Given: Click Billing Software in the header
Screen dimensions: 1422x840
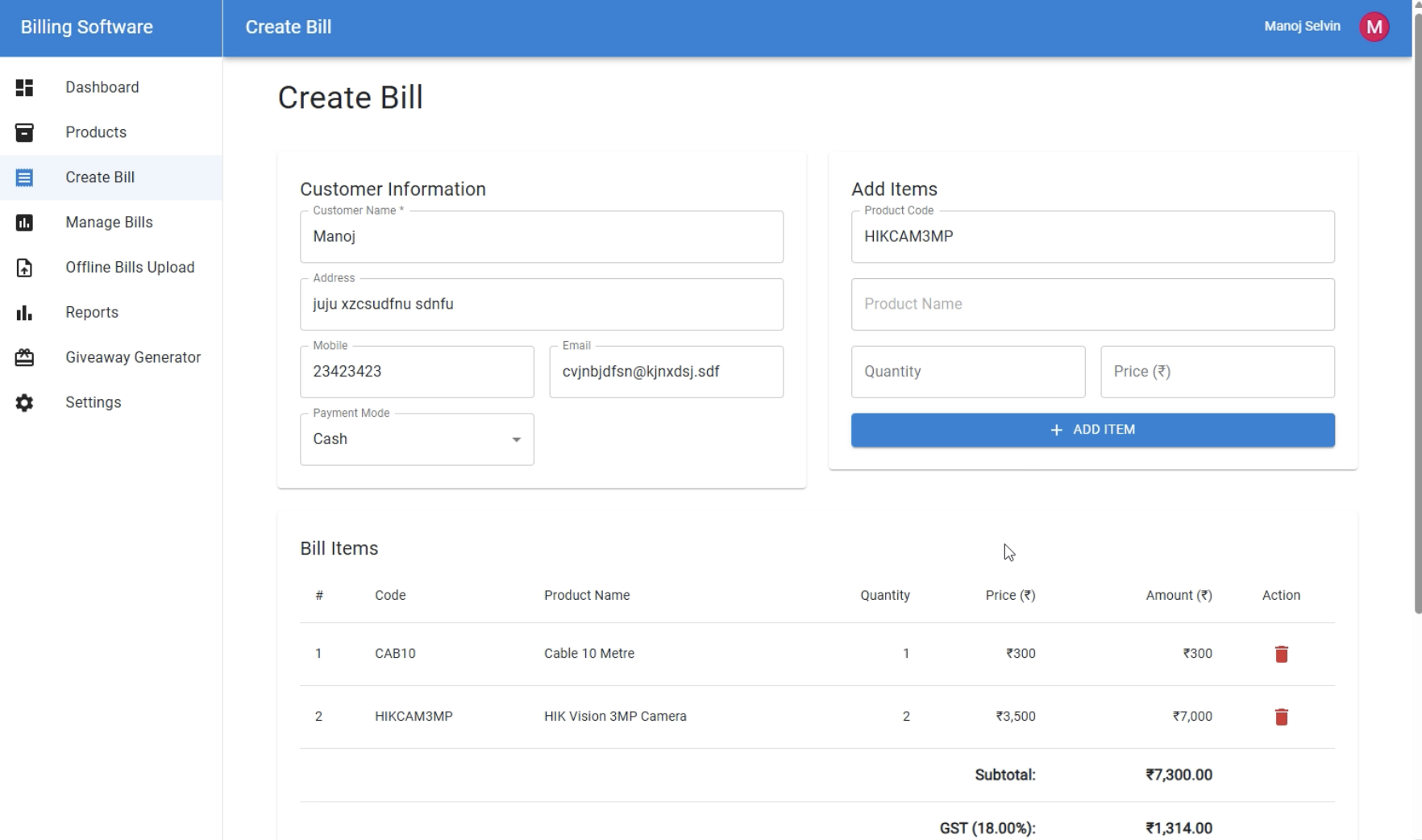Looking at the screenshot, I should click(x=86, y=27).
